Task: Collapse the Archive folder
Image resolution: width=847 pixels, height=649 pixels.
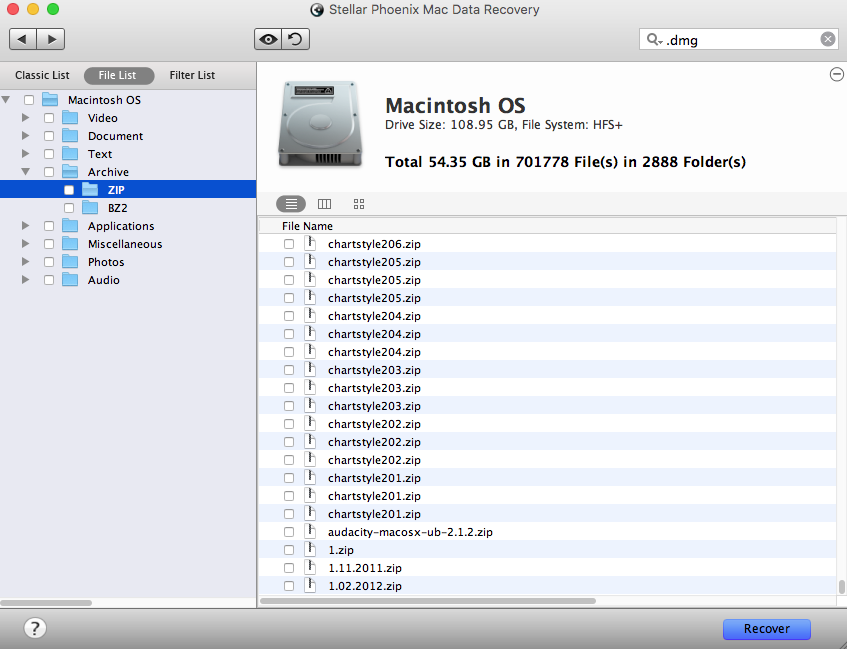Action: 25,171
